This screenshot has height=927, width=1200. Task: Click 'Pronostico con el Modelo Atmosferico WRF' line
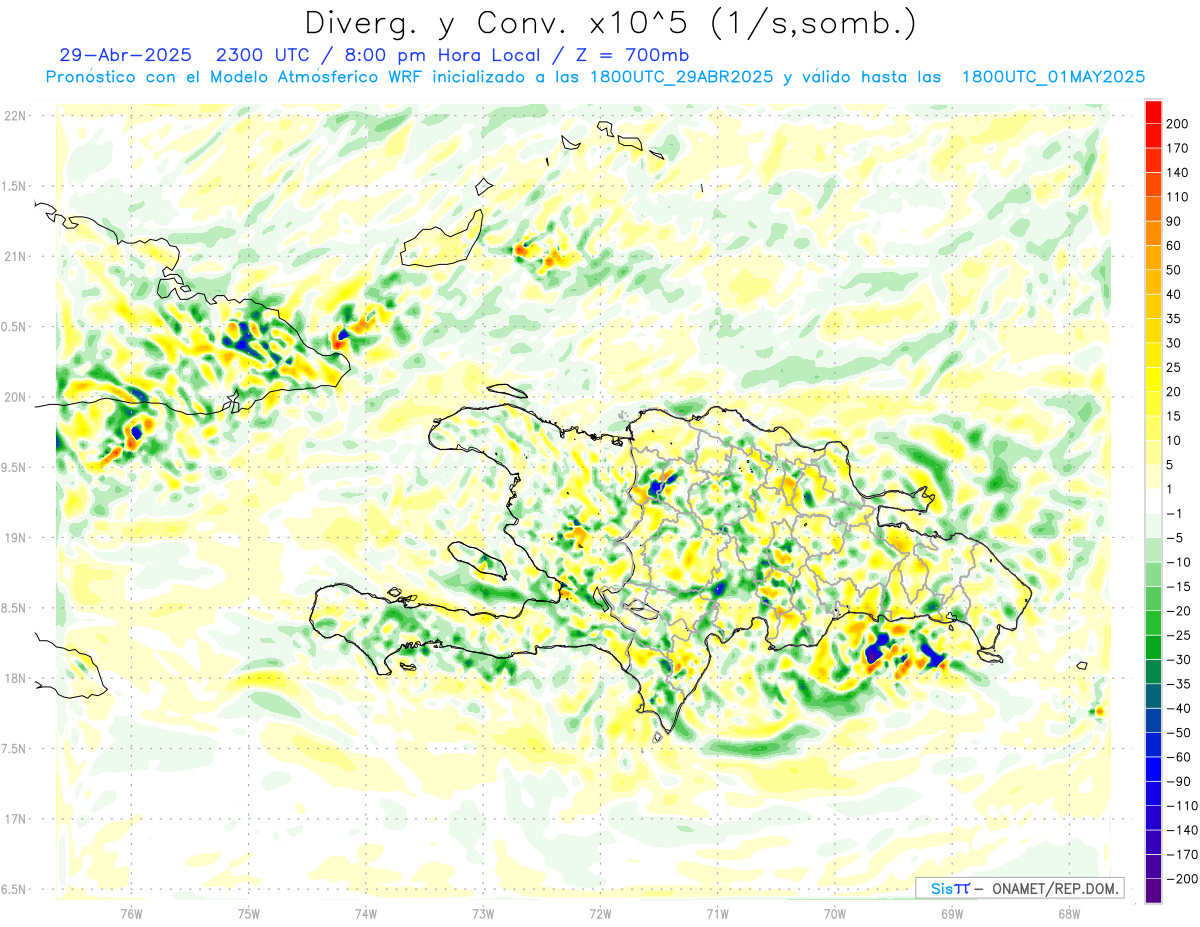tap(236, 77)
